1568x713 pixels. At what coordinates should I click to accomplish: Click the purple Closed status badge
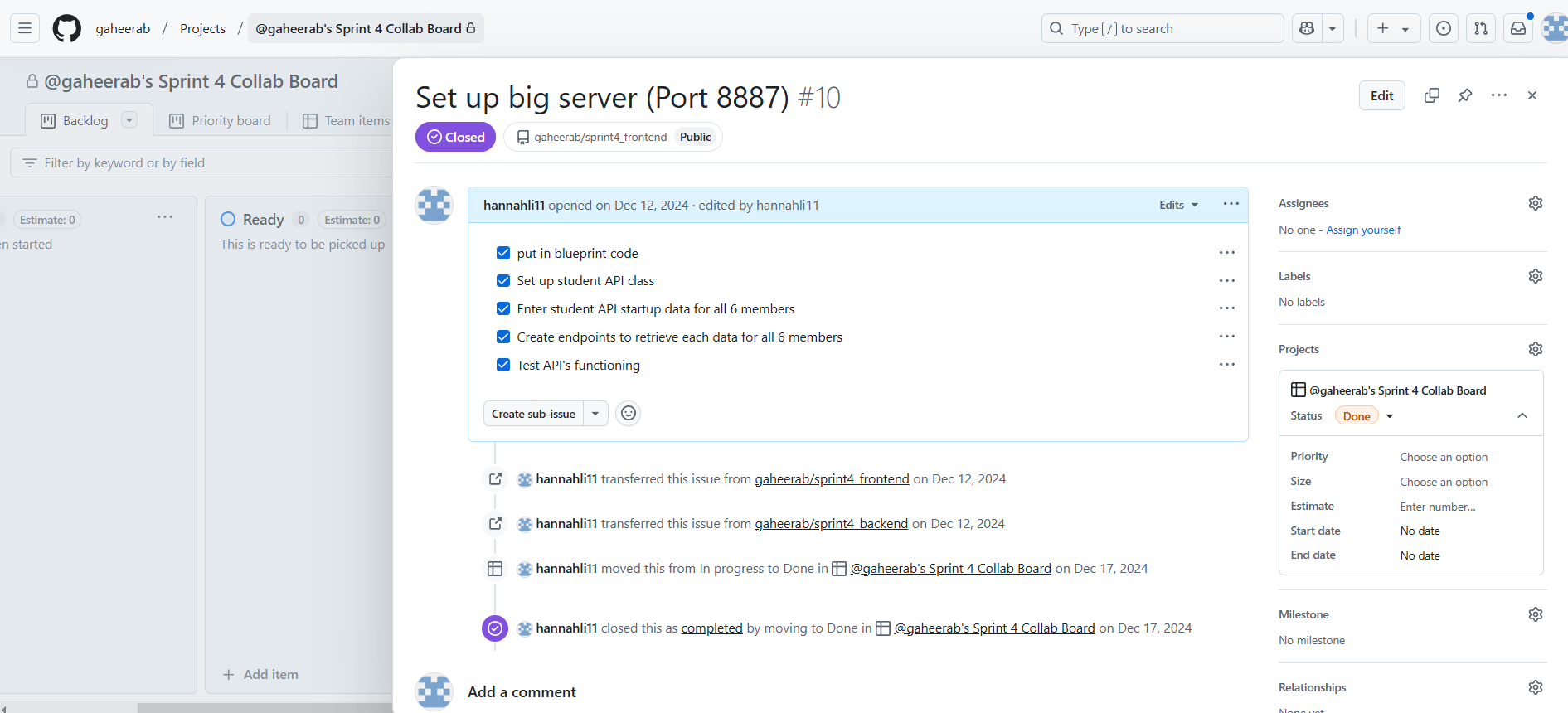(455, 137)
